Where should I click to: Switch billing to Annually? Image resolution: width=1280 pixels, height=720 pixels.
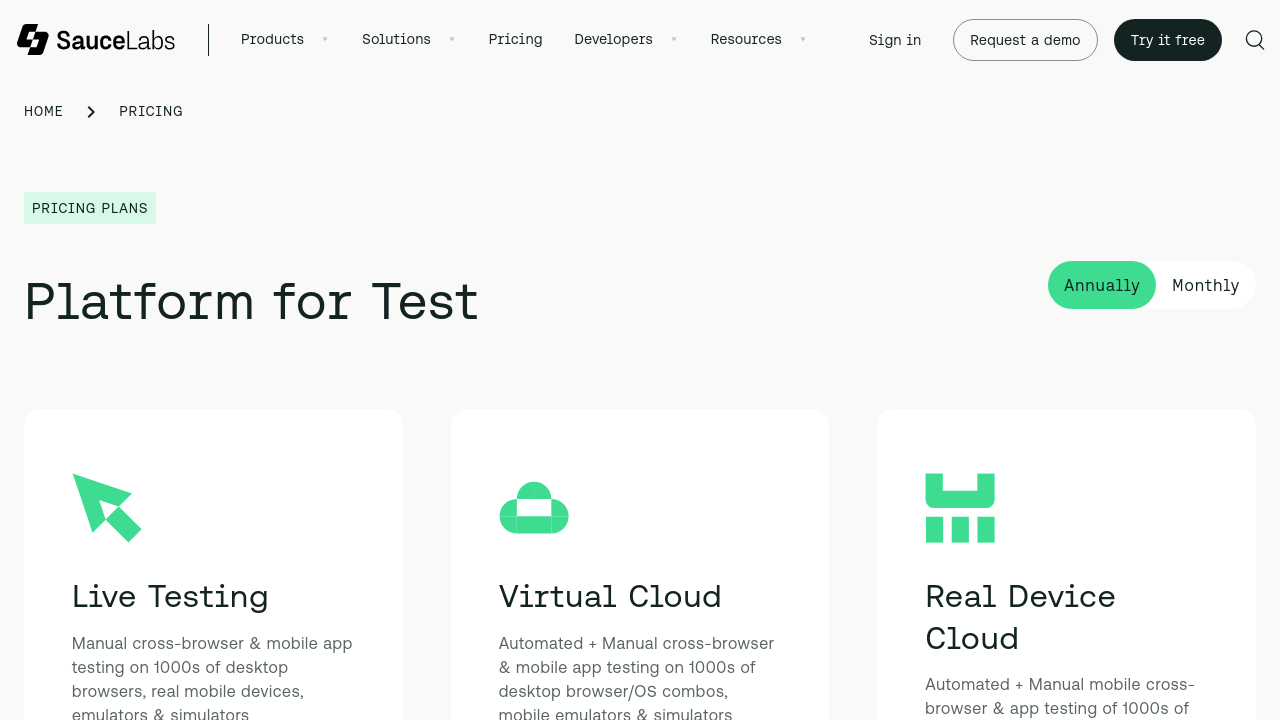click(x=1102, y=285)
